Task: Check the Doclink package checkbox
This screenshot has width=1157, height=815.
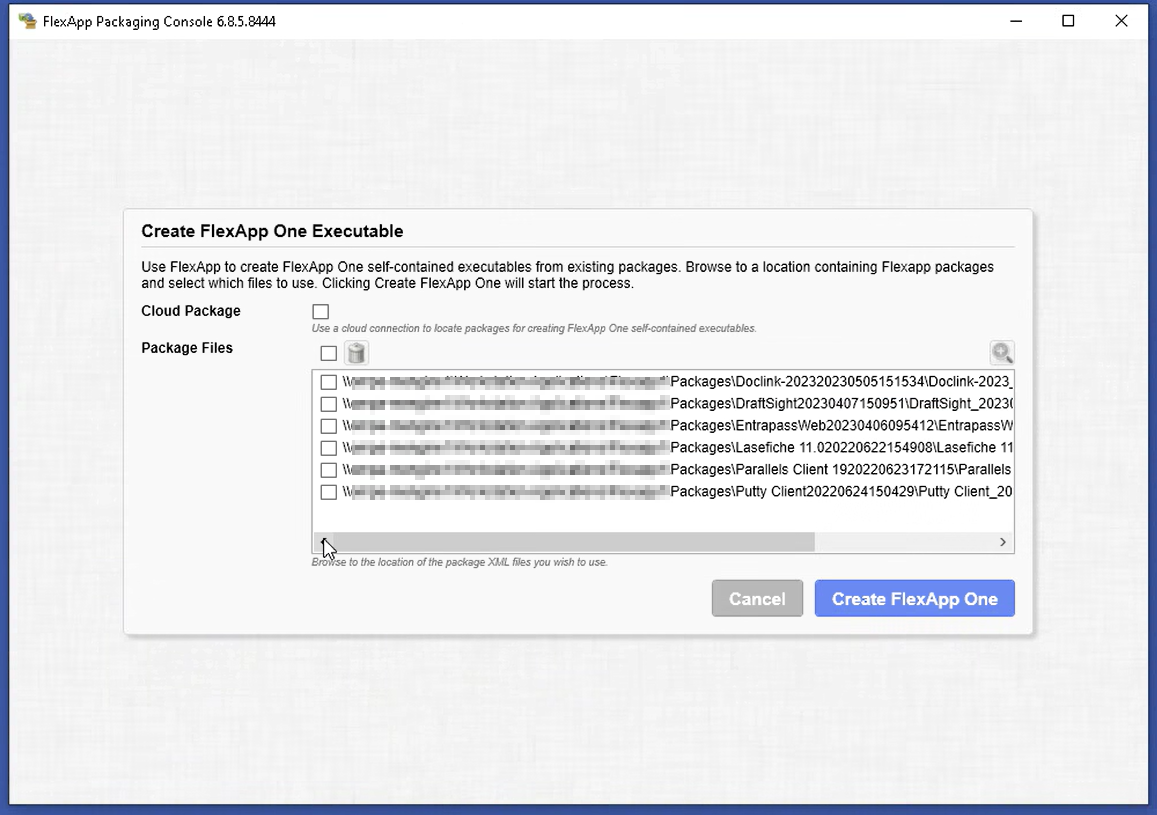Action: pos(328,382)
